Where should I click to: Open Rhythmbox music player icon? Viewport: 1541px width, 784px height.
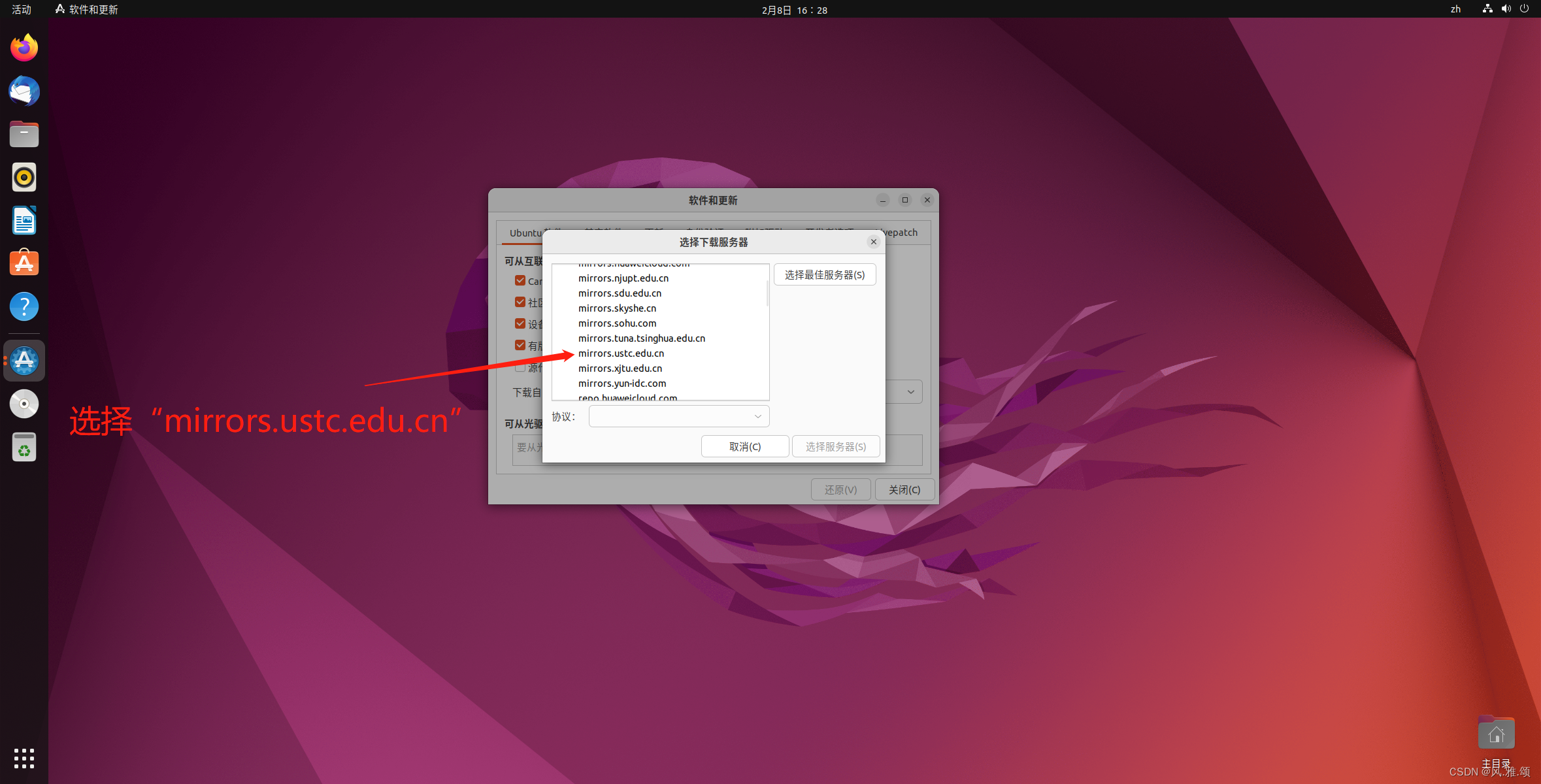24,177
